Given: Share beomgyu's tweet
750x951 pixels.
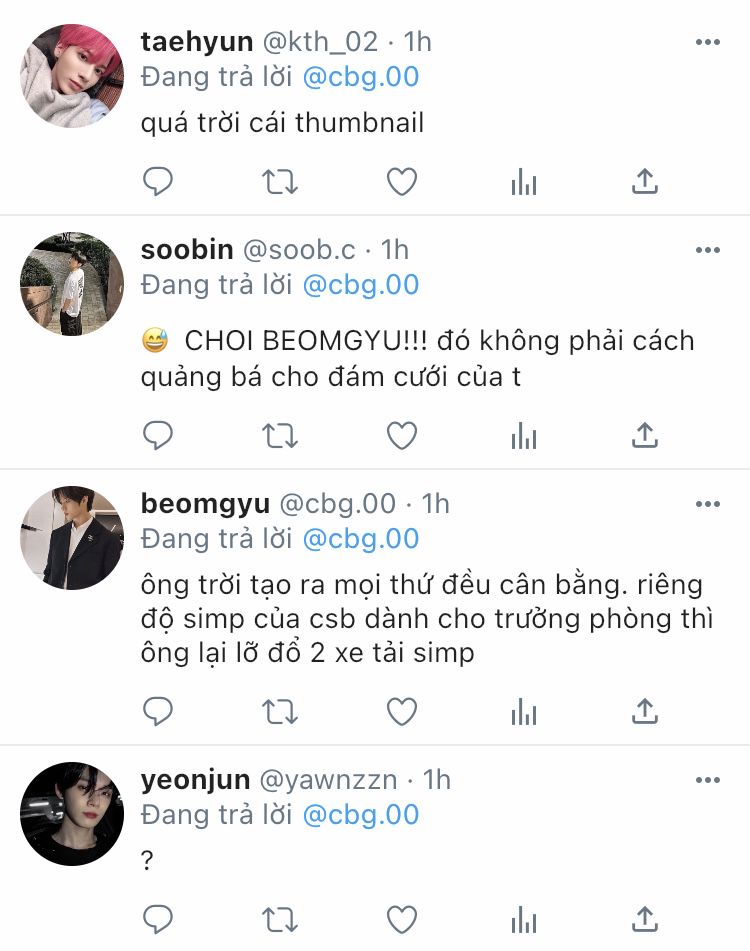Looking at the screenshot, I should click(x=645, y=711).
